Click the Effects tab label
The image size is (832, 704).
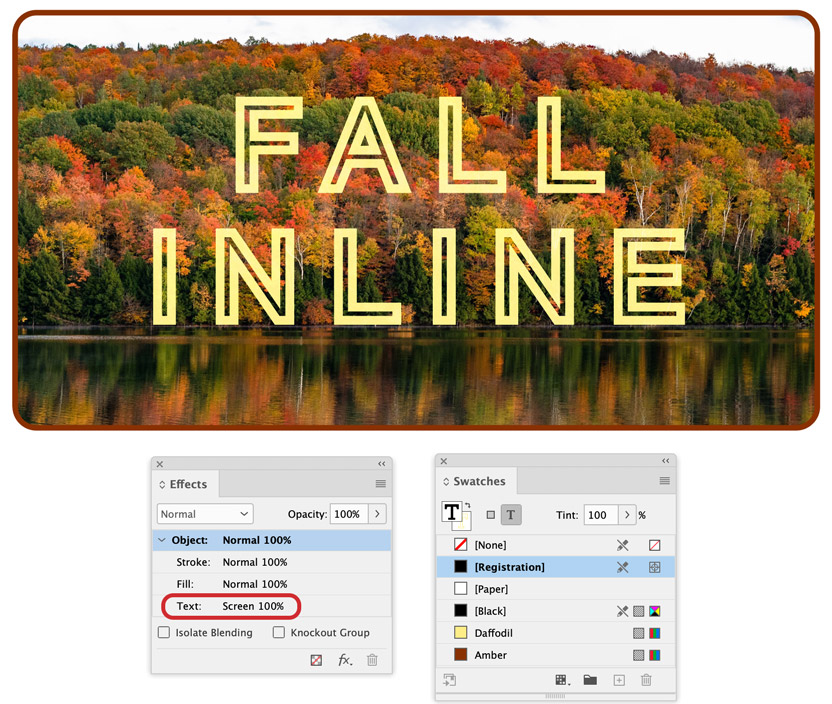188,484
